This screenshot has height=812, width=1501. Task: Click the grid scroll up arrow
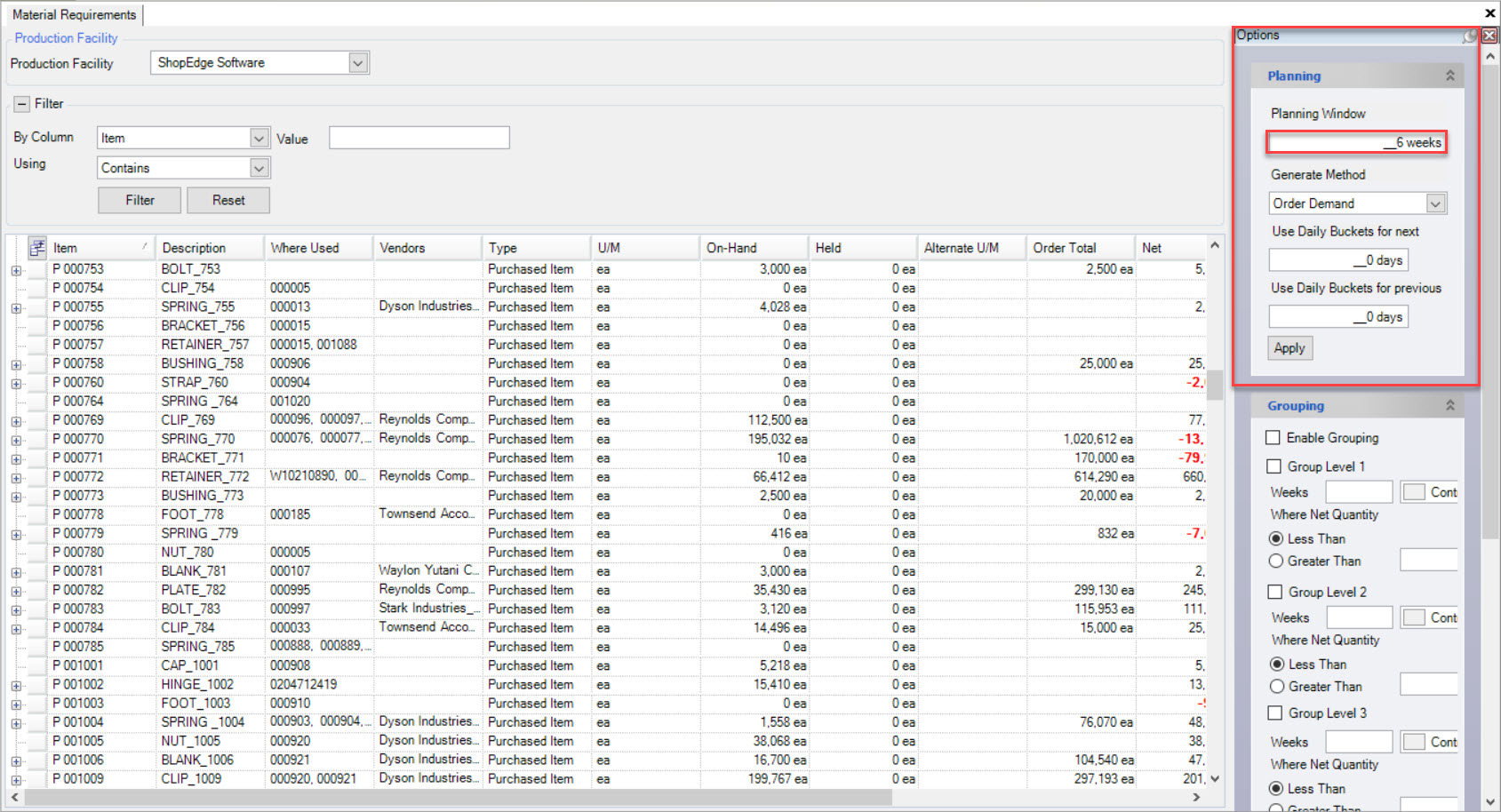coord(1215,245)
